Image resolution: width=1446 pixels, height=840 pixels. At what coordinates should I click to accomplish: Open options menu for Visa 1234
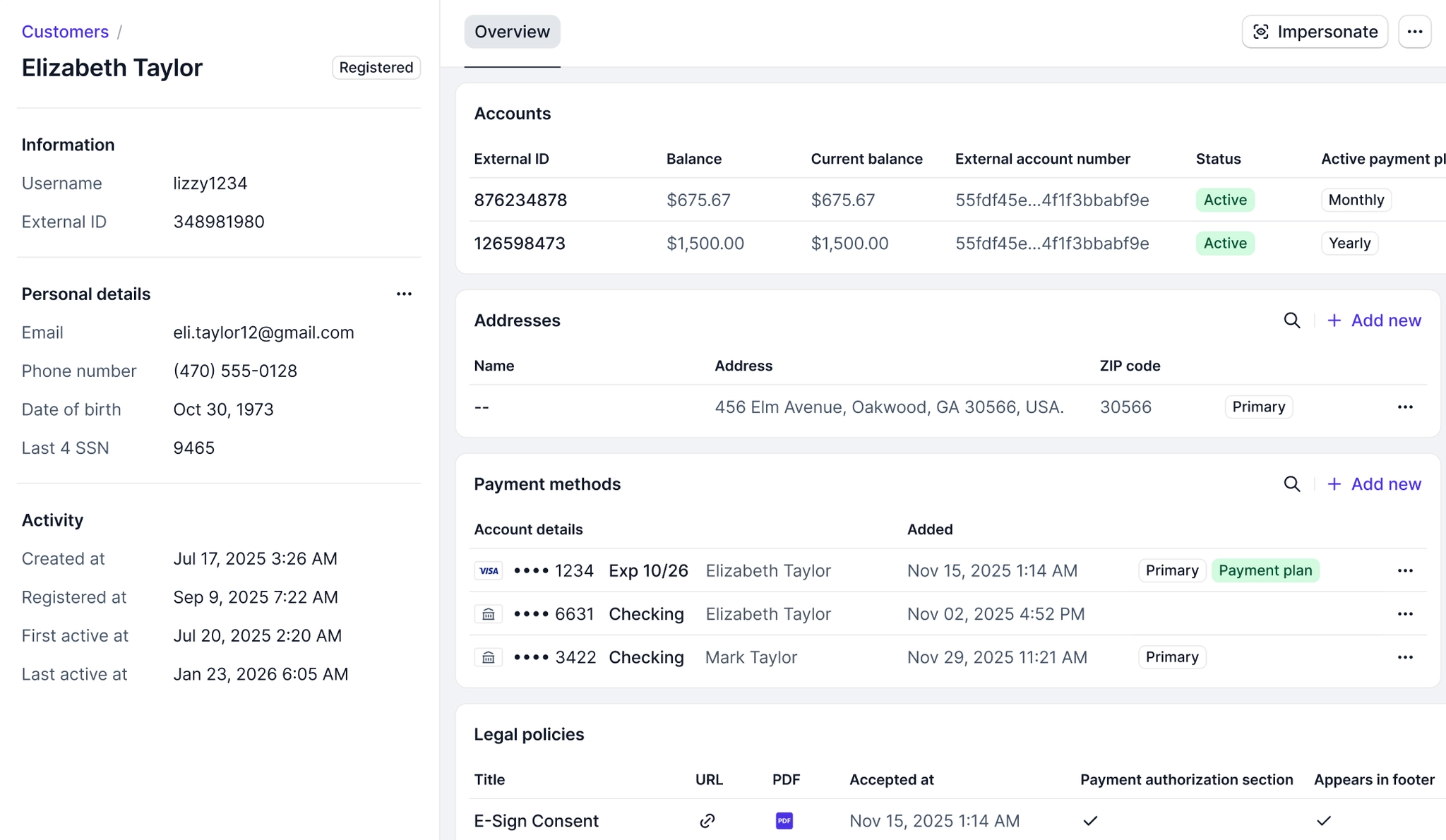coord(1404,570)
